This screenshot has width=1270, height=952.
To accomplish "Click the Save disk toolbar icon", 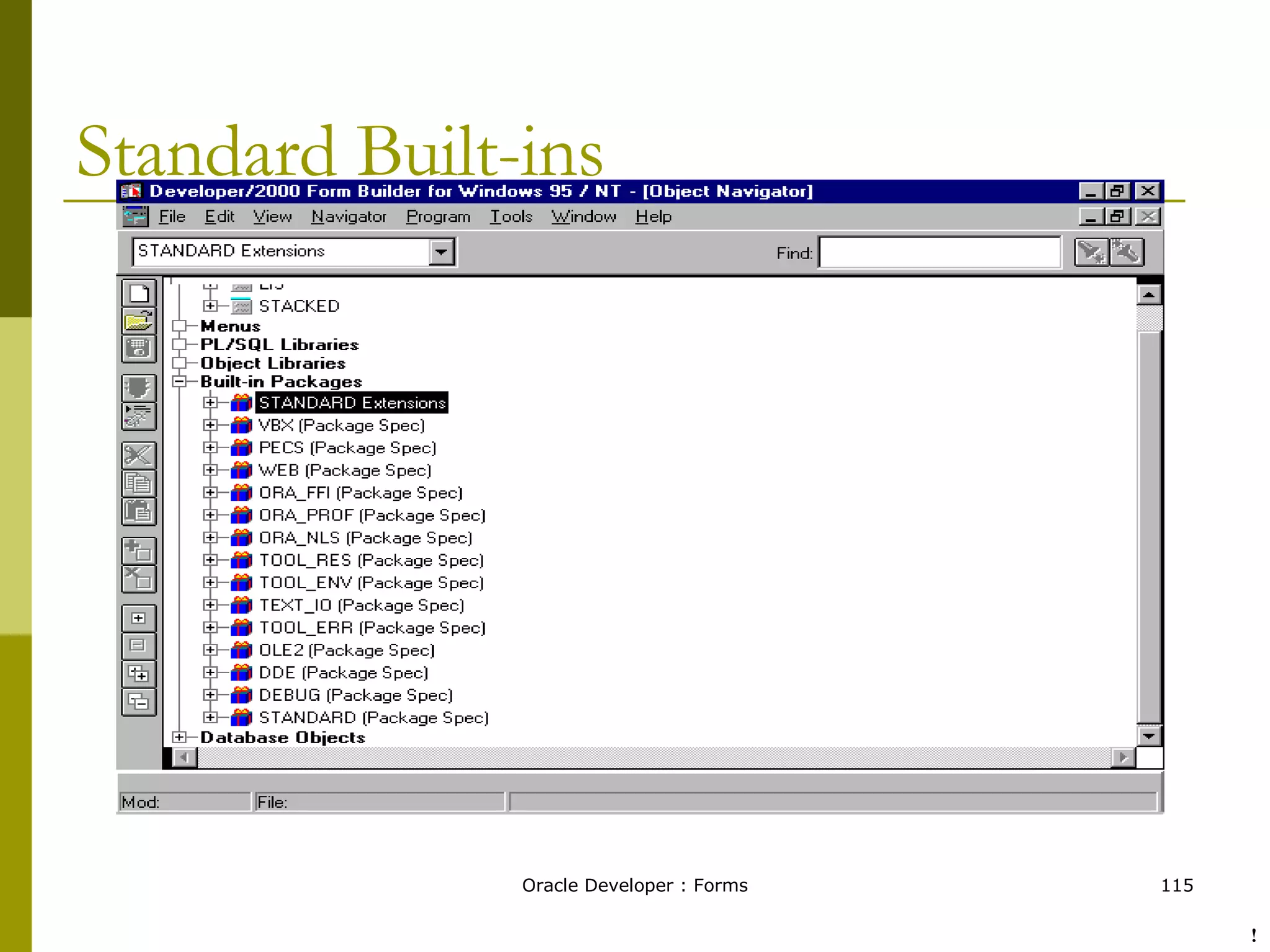I will click(138, 349).
